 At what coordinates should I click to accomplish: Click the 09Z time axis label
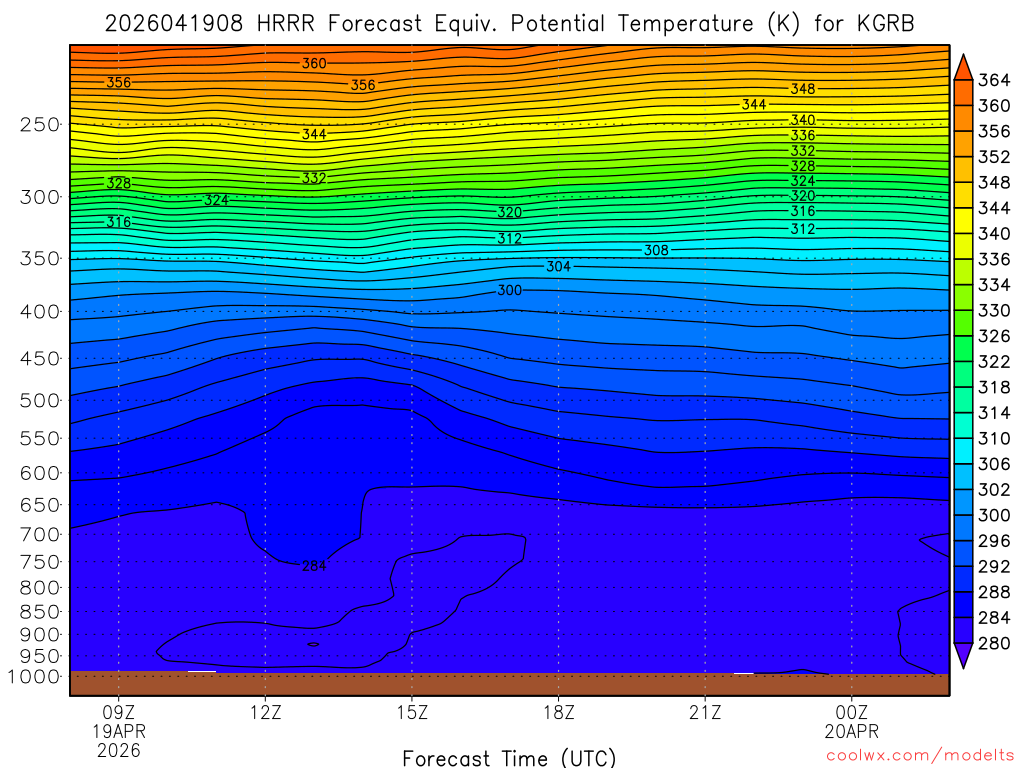tap(119, 712)
